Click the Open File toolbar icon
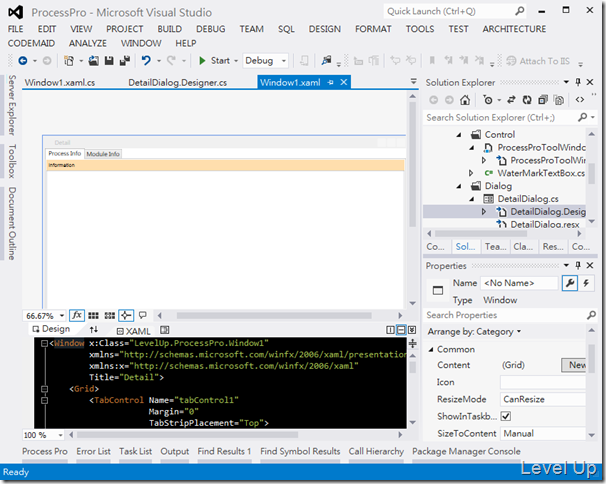Image resolution: width=606 pixels, height=484 pixels. [94, 61]
